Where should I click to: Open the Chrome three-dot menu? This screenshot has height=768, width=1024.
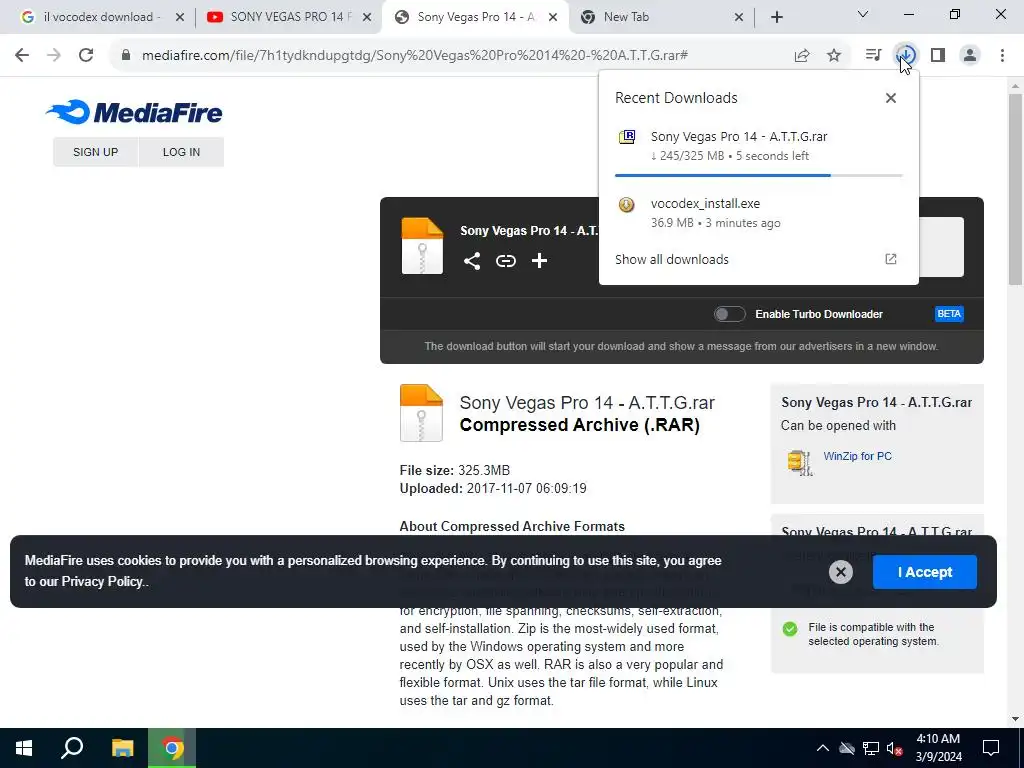point(1002,55)
